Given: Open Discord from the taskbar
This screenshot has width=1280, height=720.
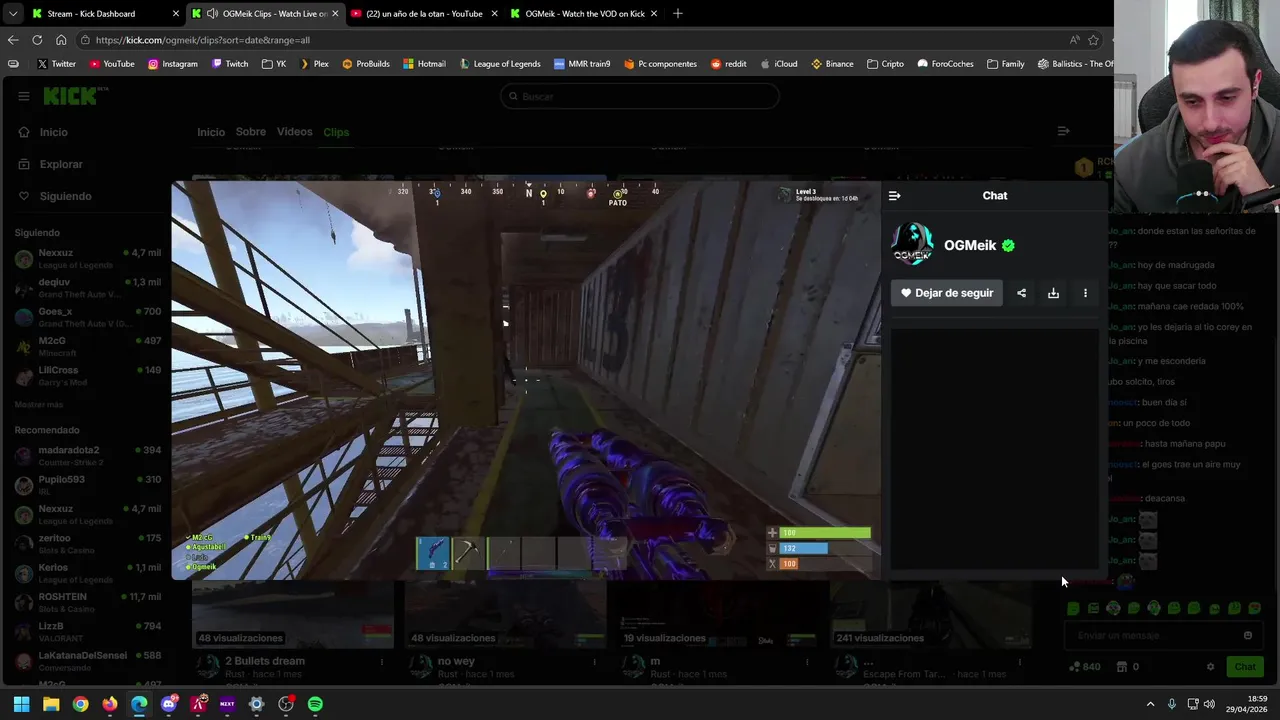Looking at the screenshot, I should 169,704.
